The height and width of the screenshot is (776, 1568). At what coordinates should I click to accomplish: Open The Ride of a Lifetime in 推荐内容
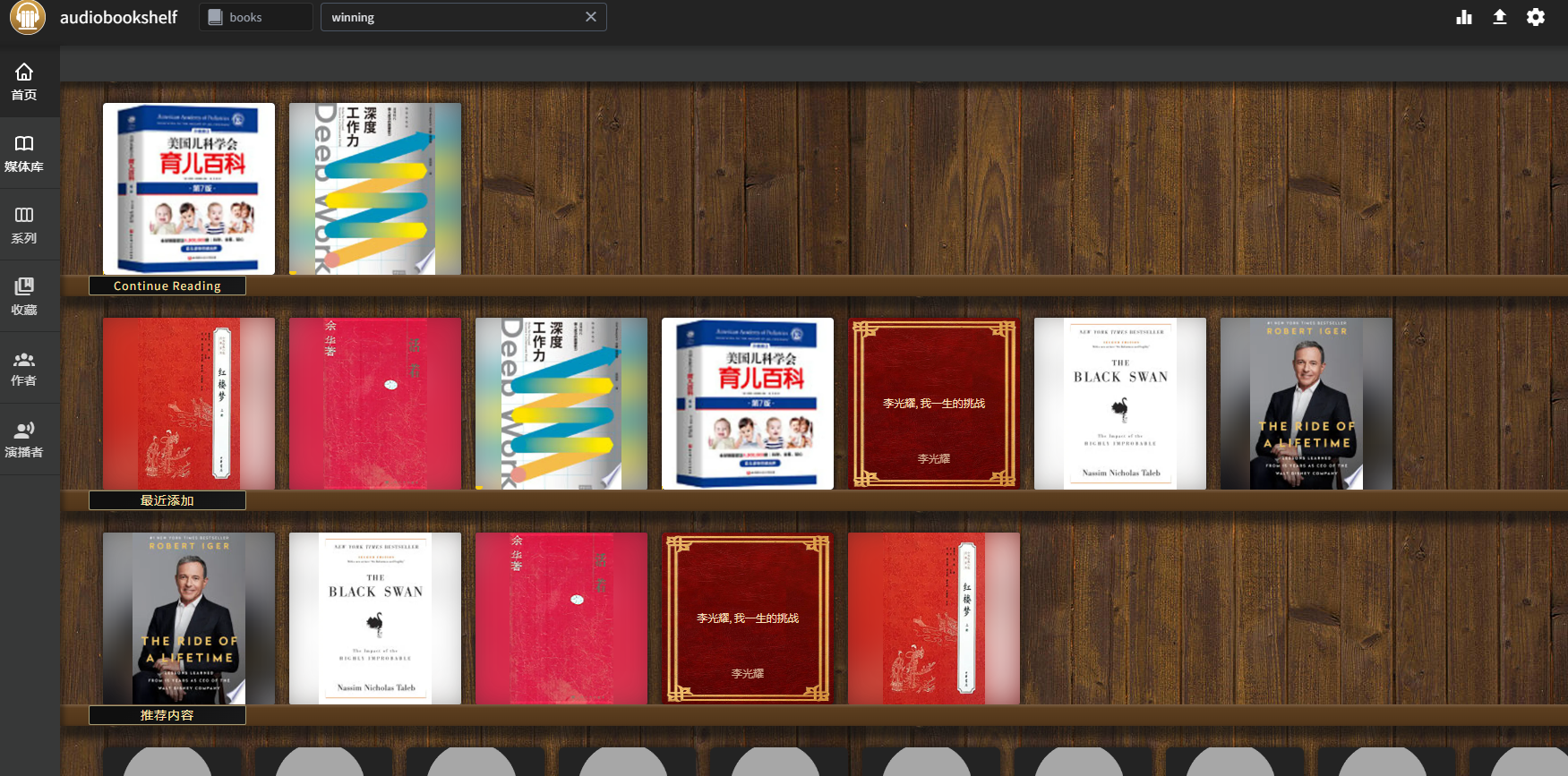[x=189, y=618]
